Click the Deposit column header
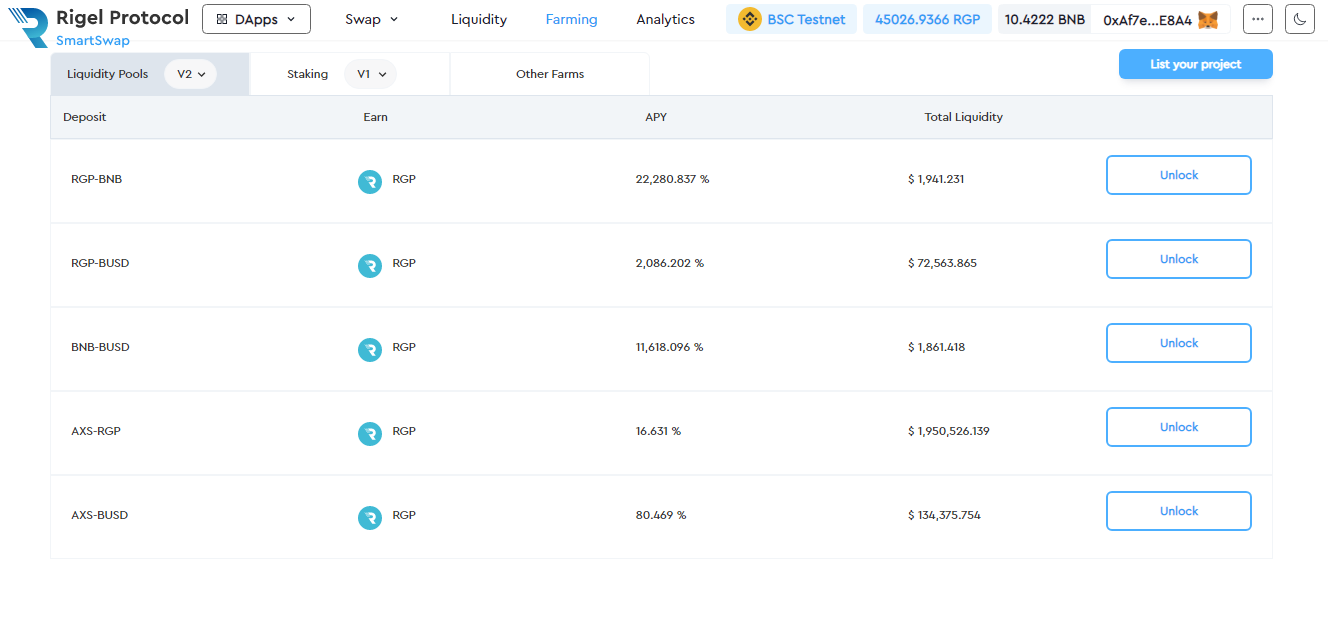The image size is (1328, 622). pyautogui.click(x=84, y=117)
